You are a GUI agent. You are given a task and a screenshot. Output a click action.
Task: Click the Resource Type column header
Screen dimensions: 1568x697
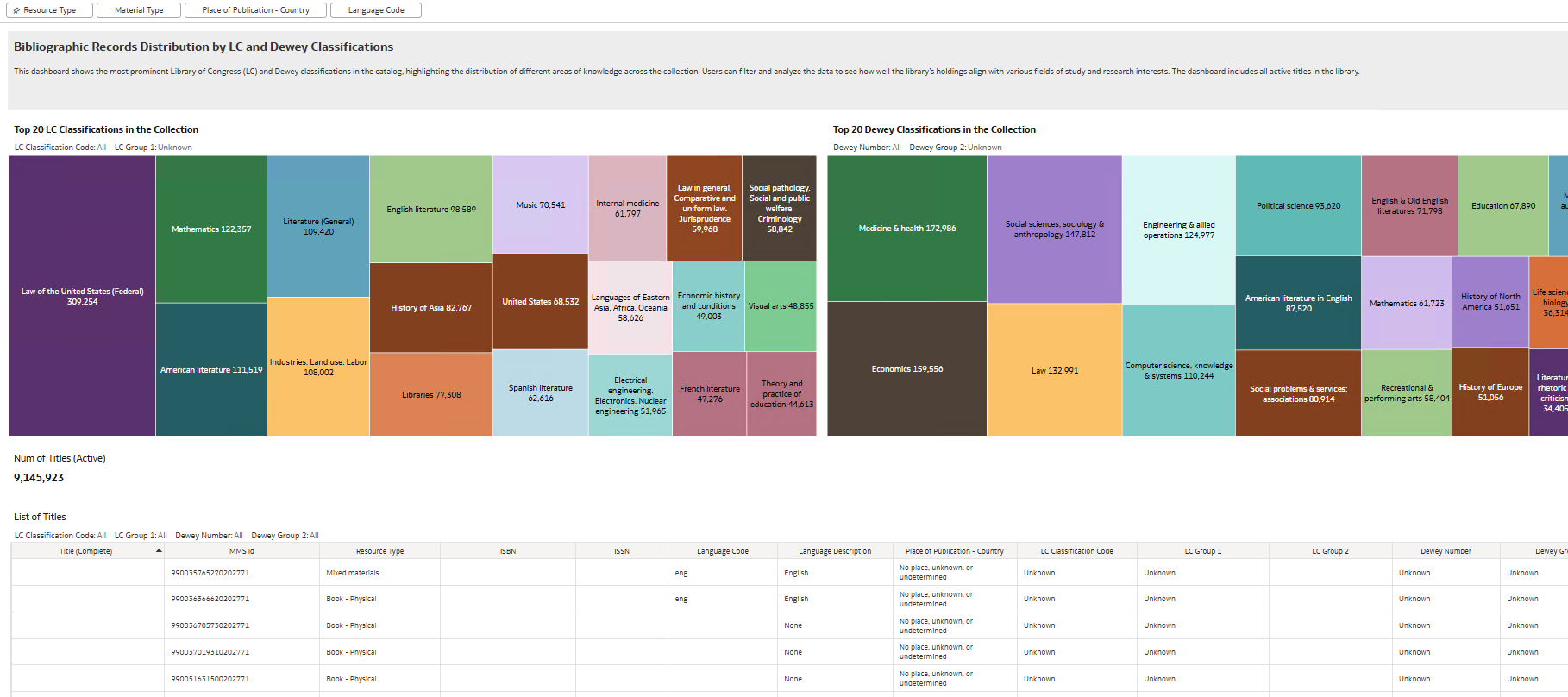379,551
